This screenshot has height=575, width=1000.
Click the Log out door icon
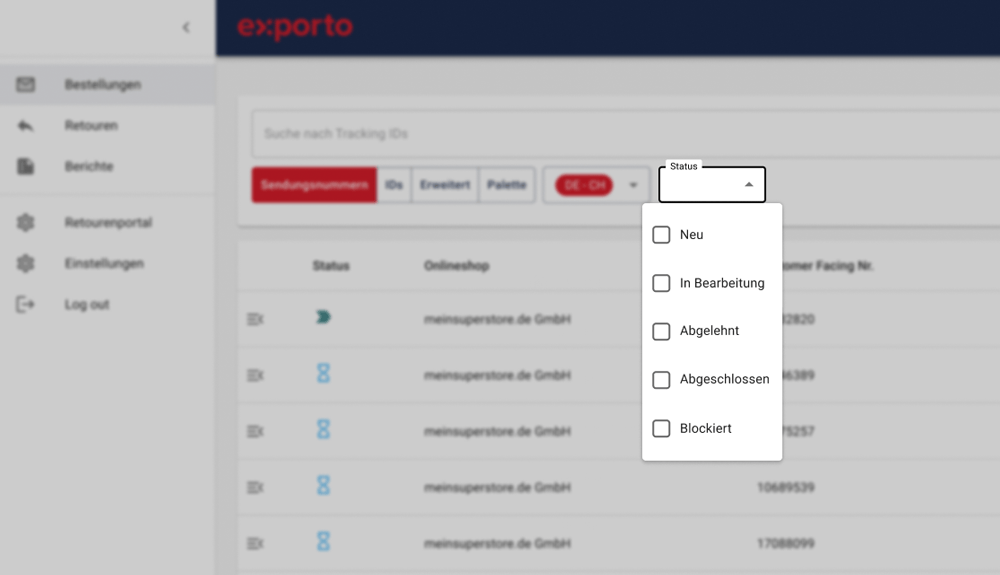click(26, 304)
